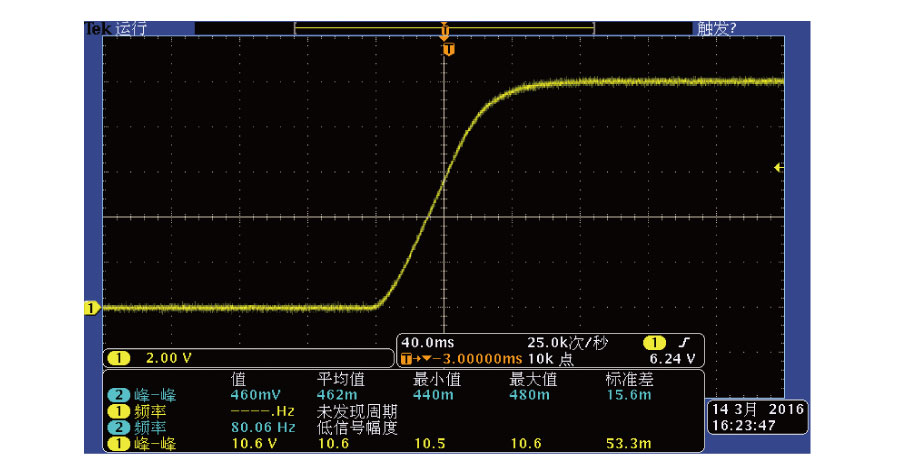Click channel 1 frequency measurement badge
The height and width of the screenshot is (474, 900).
[x=118, y=411]
